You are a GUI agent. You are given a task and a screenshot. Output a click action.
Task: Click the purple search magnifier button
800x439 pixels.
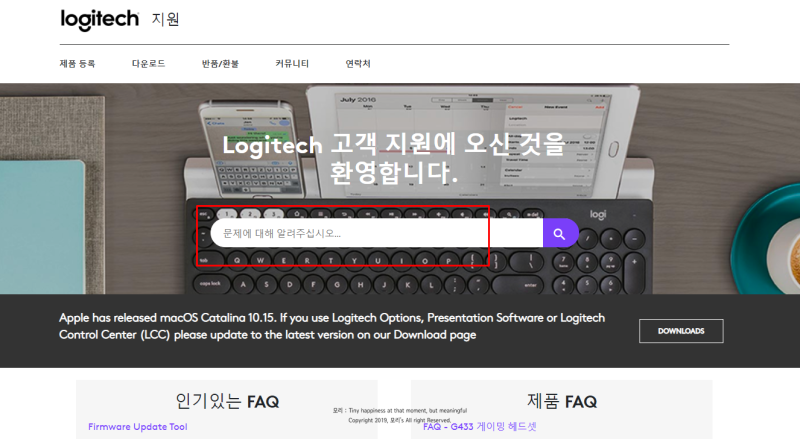[560, 234]
